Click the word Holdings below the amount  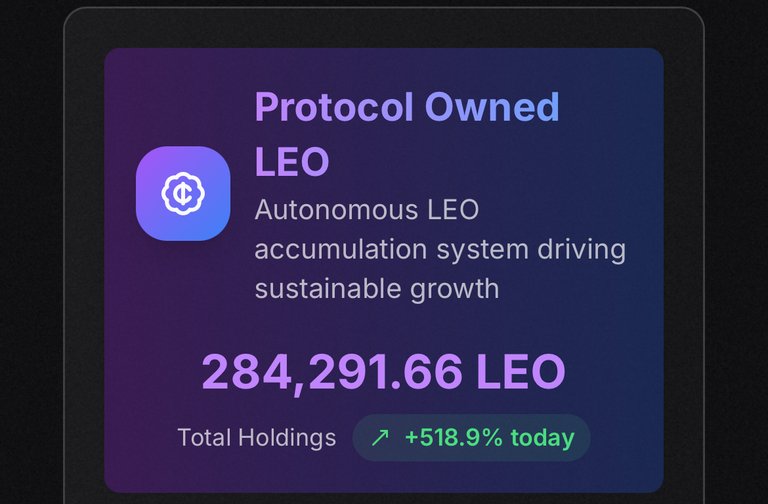tap(287, 437)
